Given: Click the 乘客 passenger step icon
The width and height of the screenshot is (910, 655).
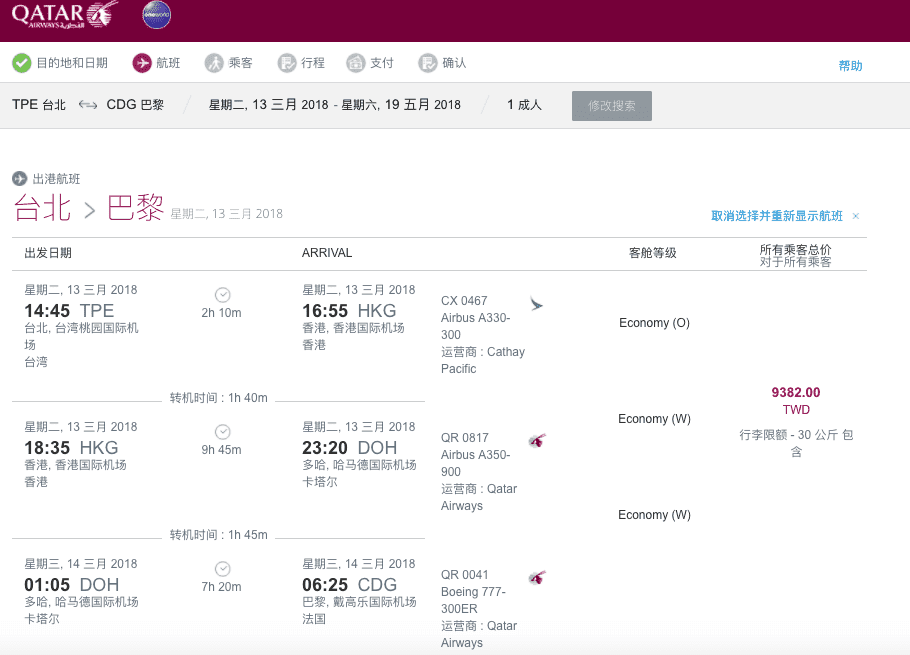Looking at the screenshot, I should (x=214, y=63).
